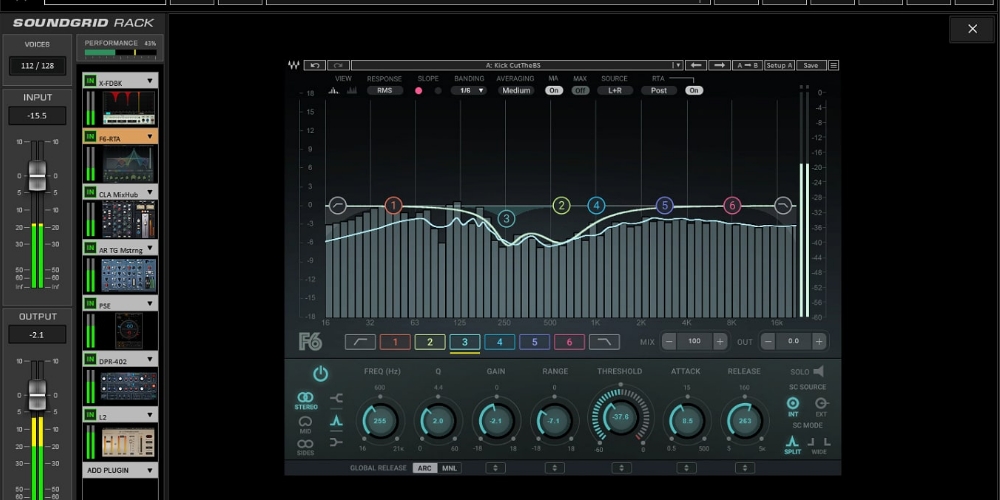Viewport: 1000px width, 500px height.
Task: Load the previous preset with left arrow
Action: tap(696, 65)
